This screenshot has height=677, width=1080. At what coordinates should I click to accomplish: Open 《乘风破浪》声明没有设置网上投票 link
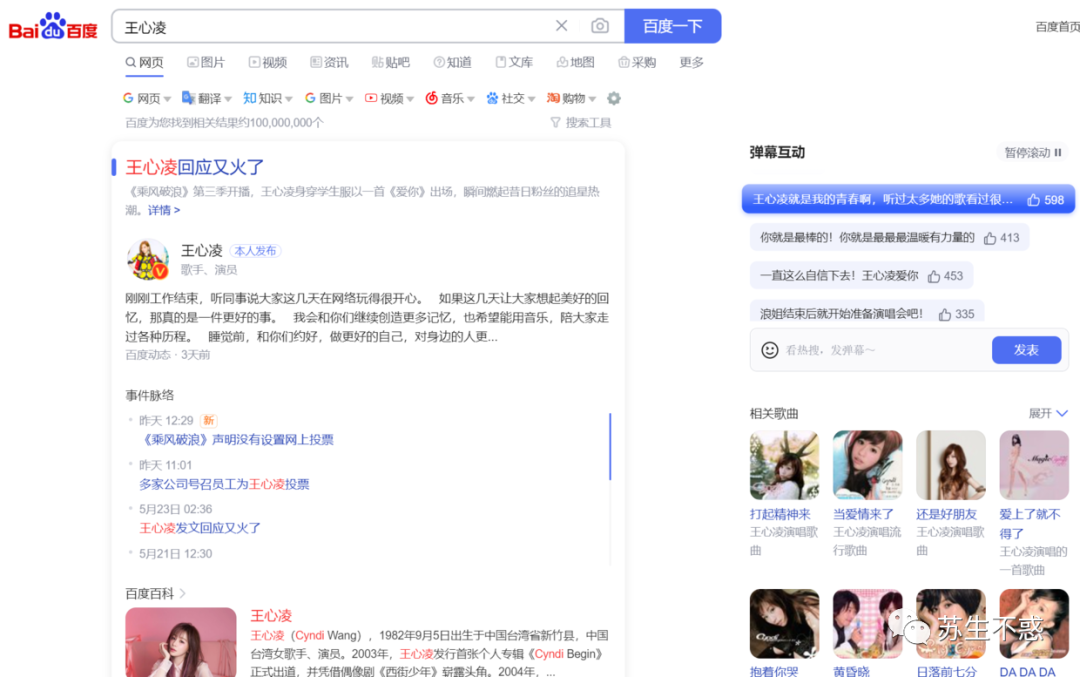point(236,439)
